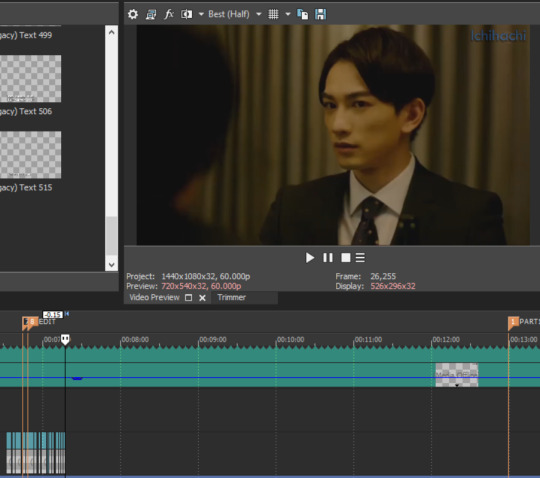The width and height of the screenshot is (540, 478).
Task: Copy snapshot to clipboard icon
Action: click(x=303, y=14)
